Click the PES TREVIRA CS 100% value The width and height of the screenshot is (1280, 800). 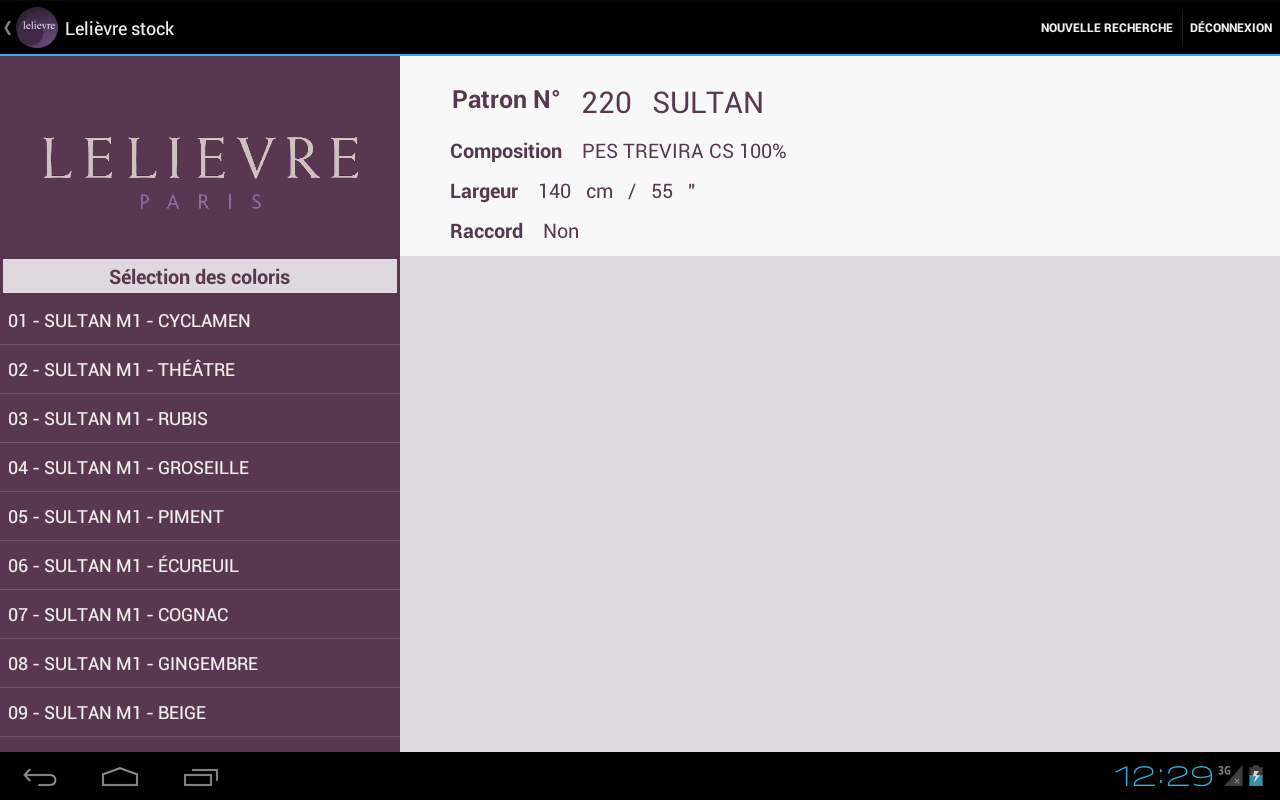(684, 151)
